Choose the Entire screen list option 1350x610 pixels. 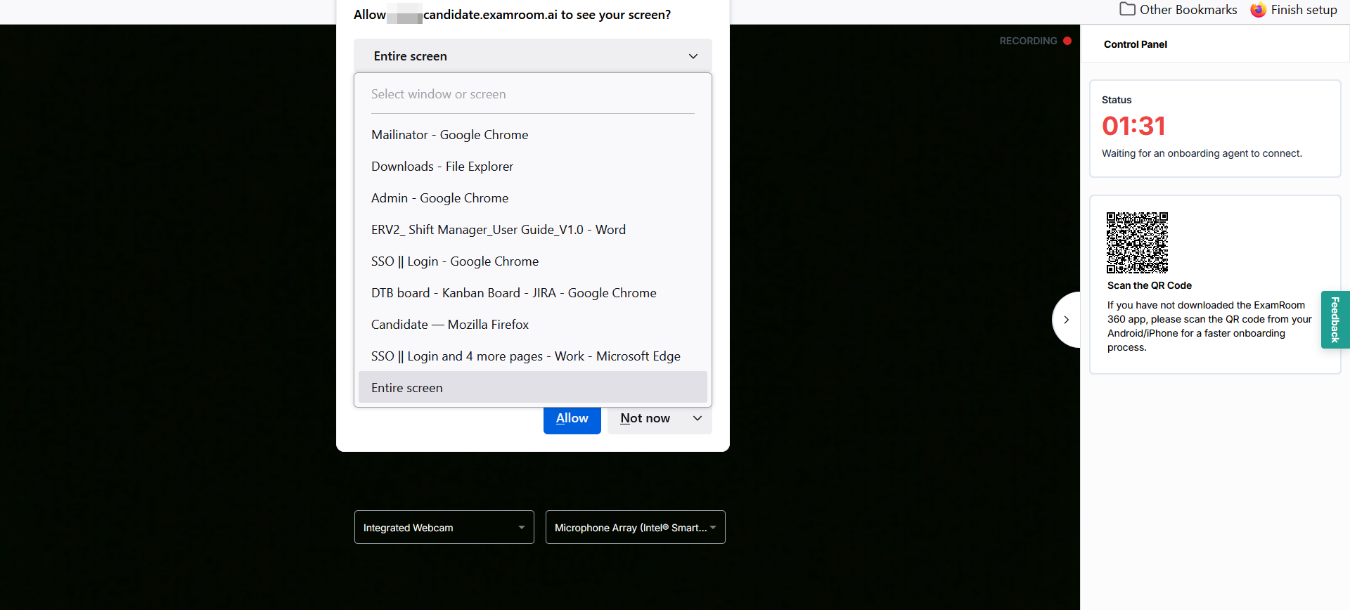(407, 388)
